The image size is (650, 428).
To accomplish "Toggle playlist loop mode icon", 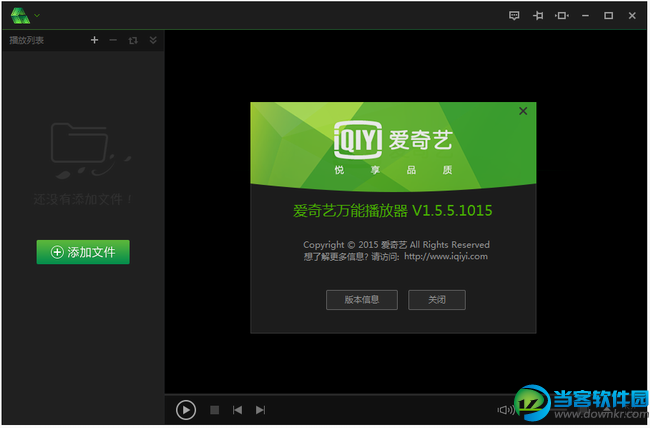I will point(133,40).
